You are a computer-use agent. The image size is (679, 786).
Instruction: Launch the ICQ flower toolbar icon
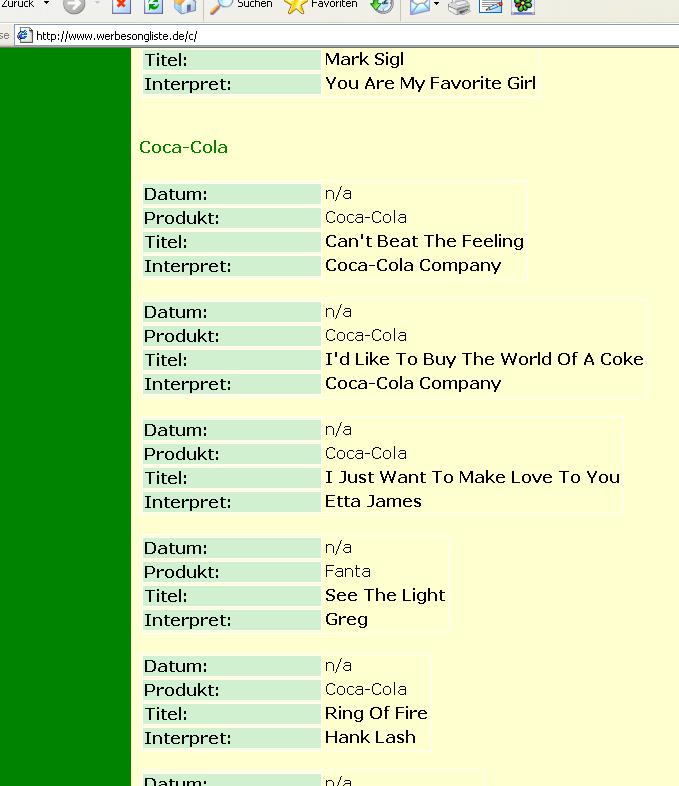(x=523, y=6)
